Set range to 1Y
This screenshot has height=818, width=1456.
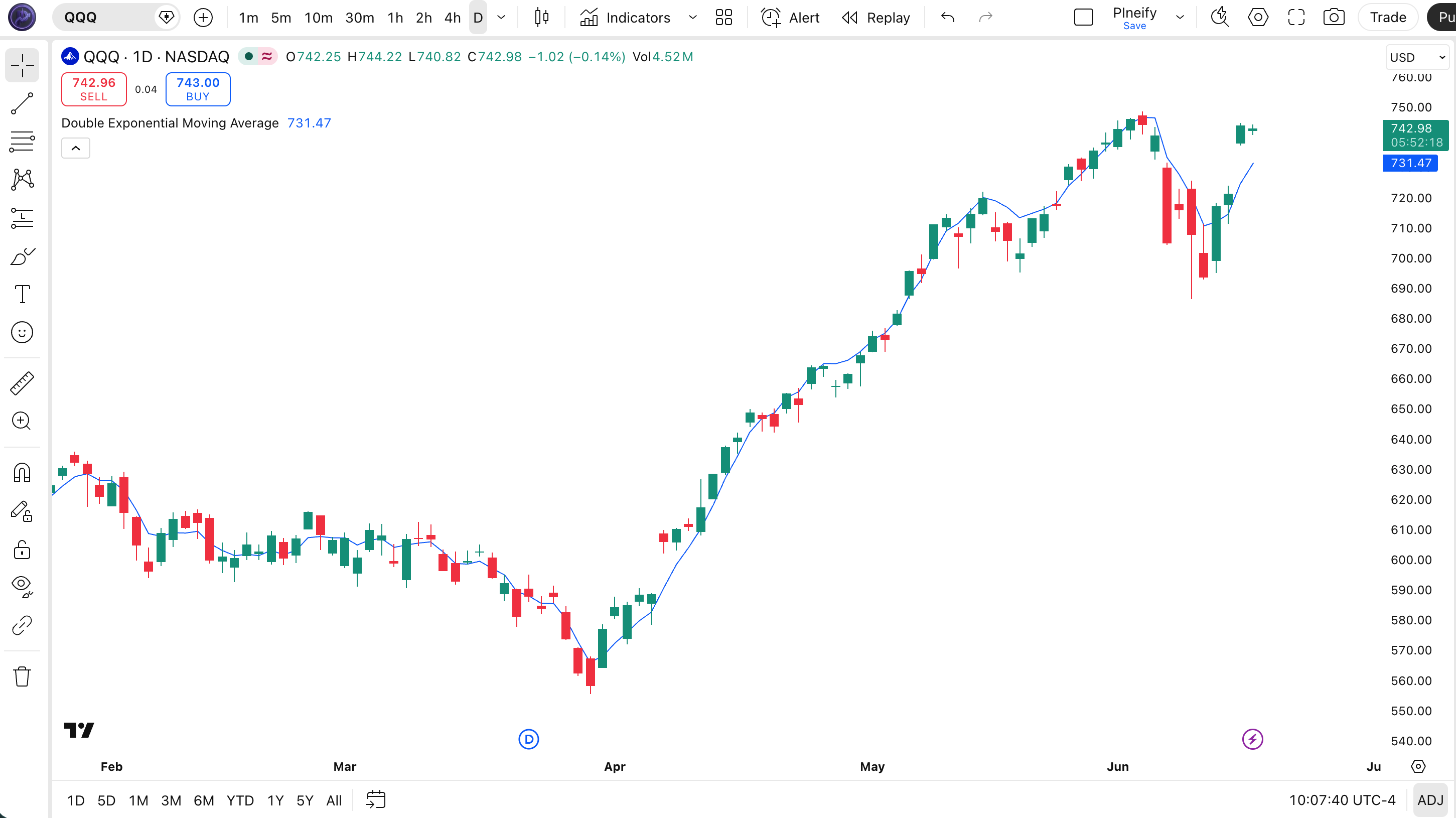click(x=275, y=800)
